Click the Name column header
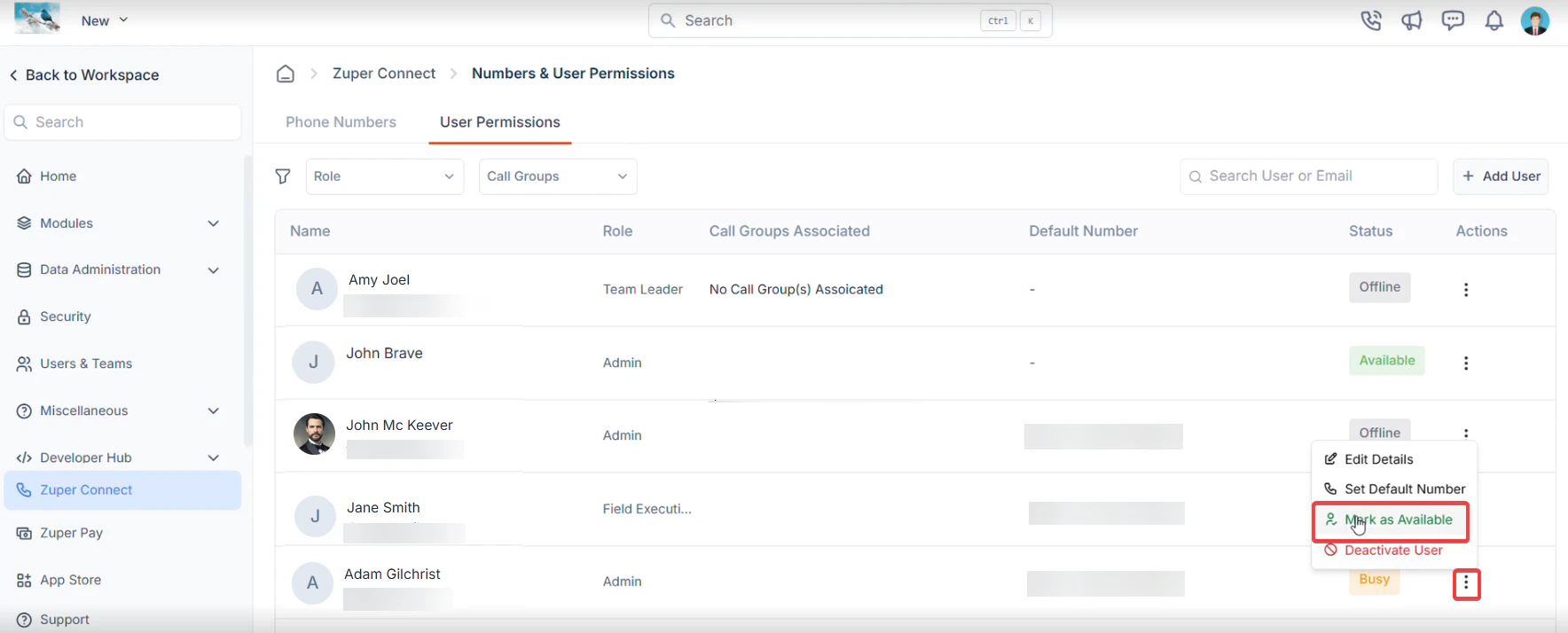Image resolution: width=1568 pixels, height=633 pixels. click(310, 231)
